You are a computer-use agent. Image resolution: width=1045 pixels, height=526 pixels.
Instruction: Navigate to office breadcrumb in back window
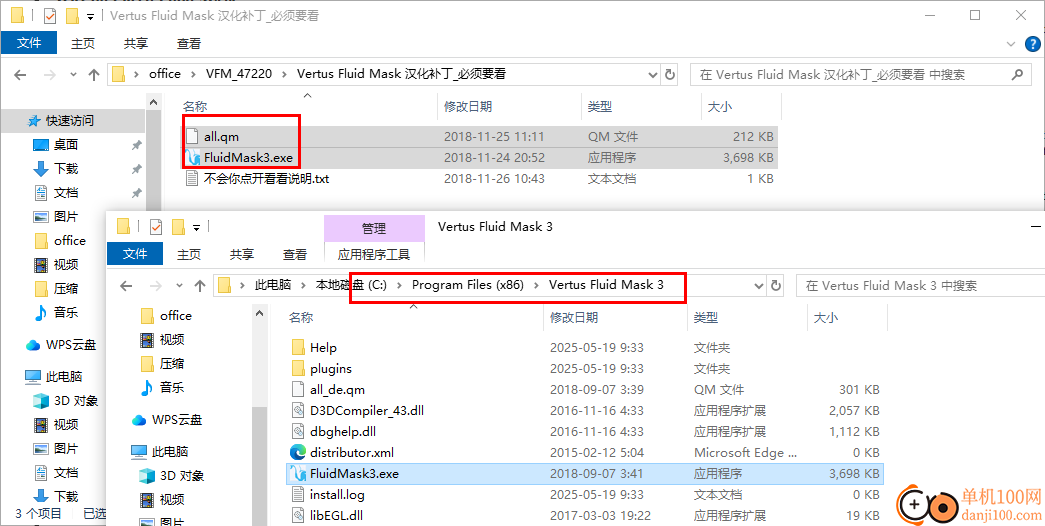click(x=165, y=74)
